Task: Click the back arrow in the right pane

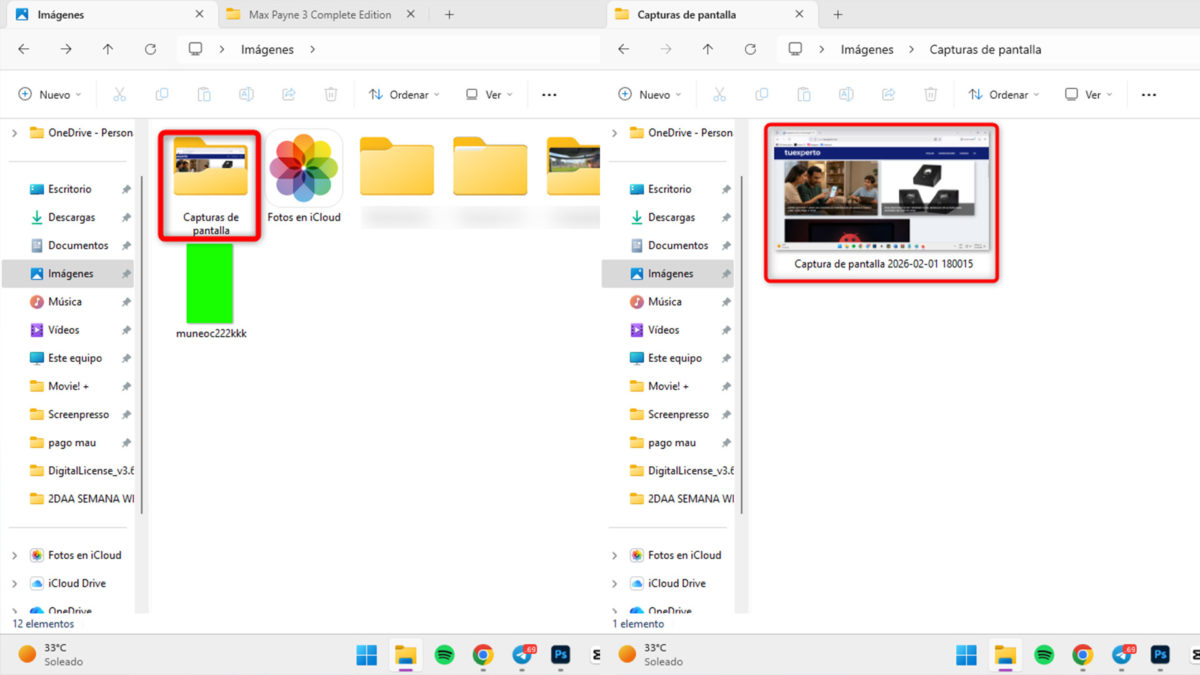Action: (622, 48)
